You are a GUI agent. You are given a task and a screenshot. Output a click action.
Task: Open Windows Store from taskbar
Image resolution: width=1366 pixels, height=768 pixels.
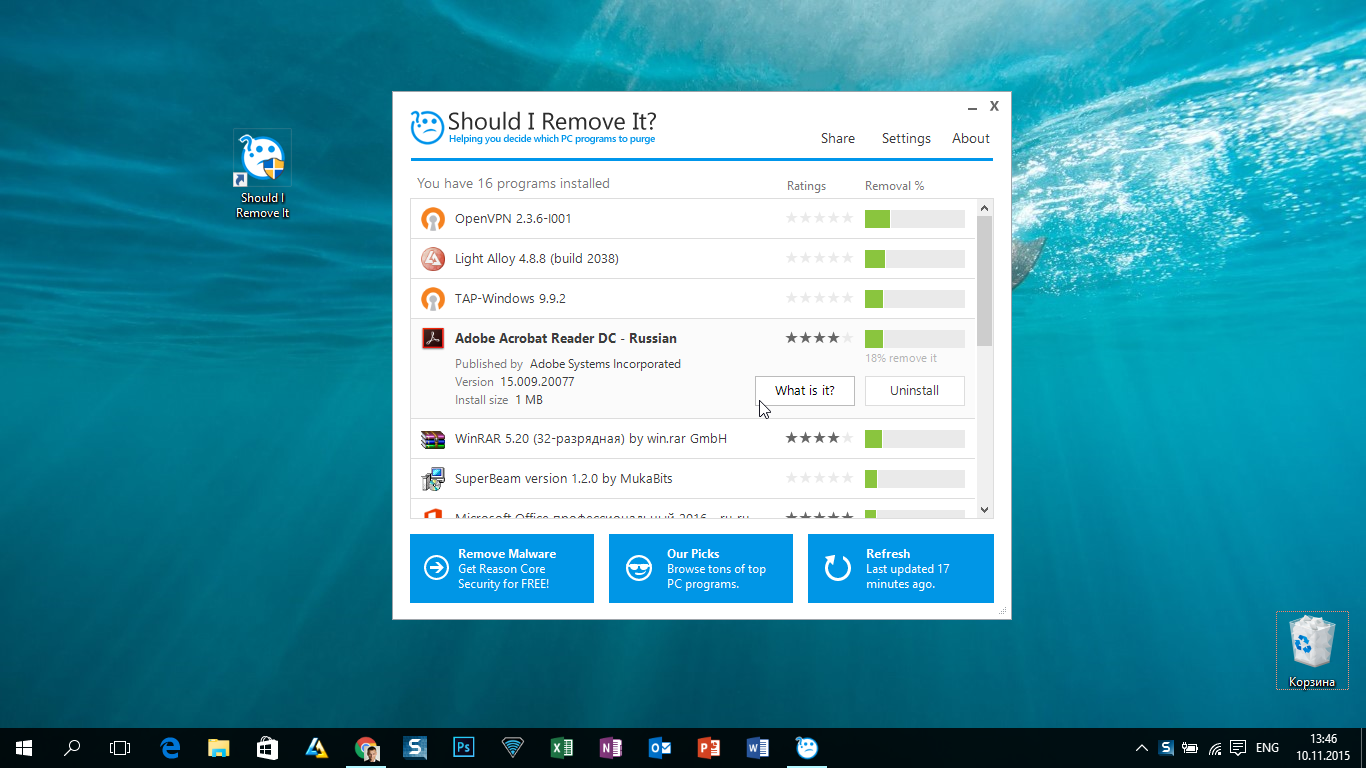(268, 748)
